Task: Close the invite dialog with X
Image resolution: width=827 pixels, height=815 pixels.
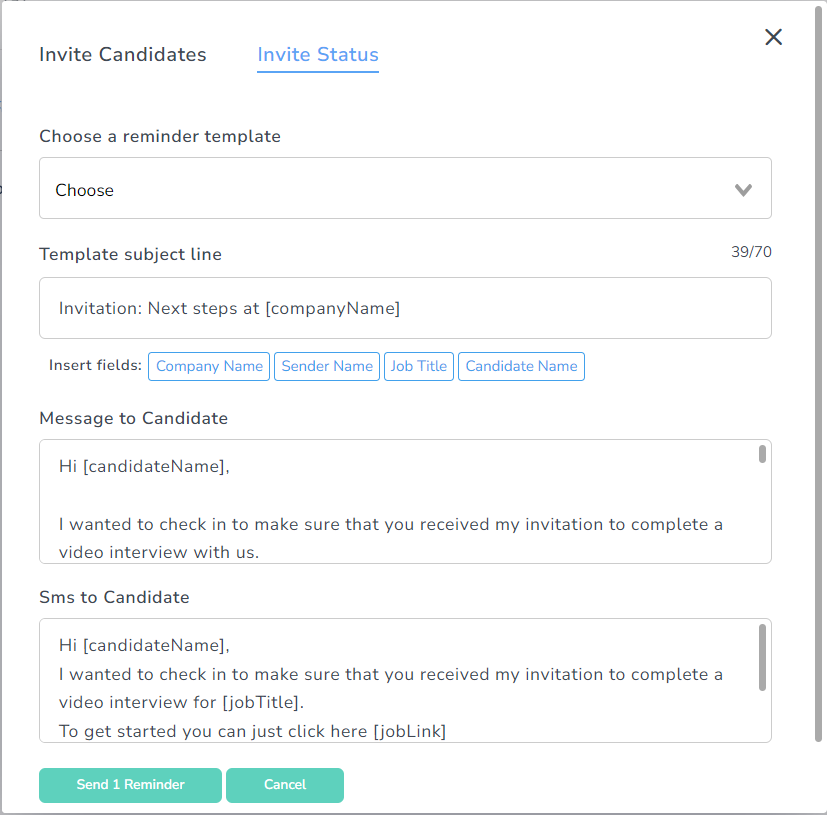Action: (x=773, y=38)
